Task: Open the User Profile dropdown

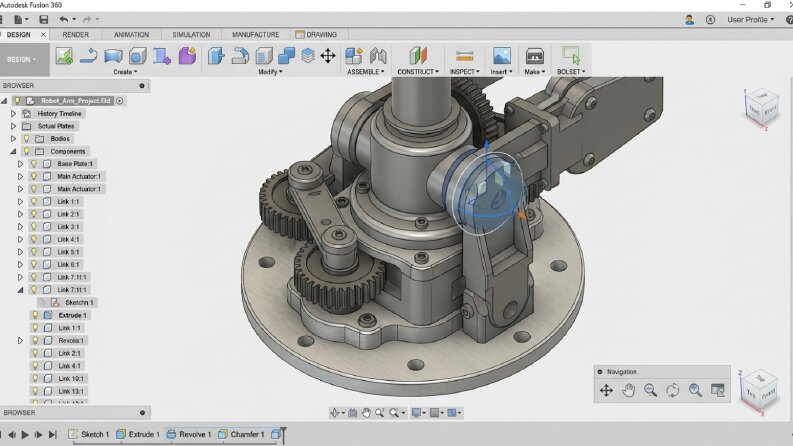Action: tap(751, 19)
